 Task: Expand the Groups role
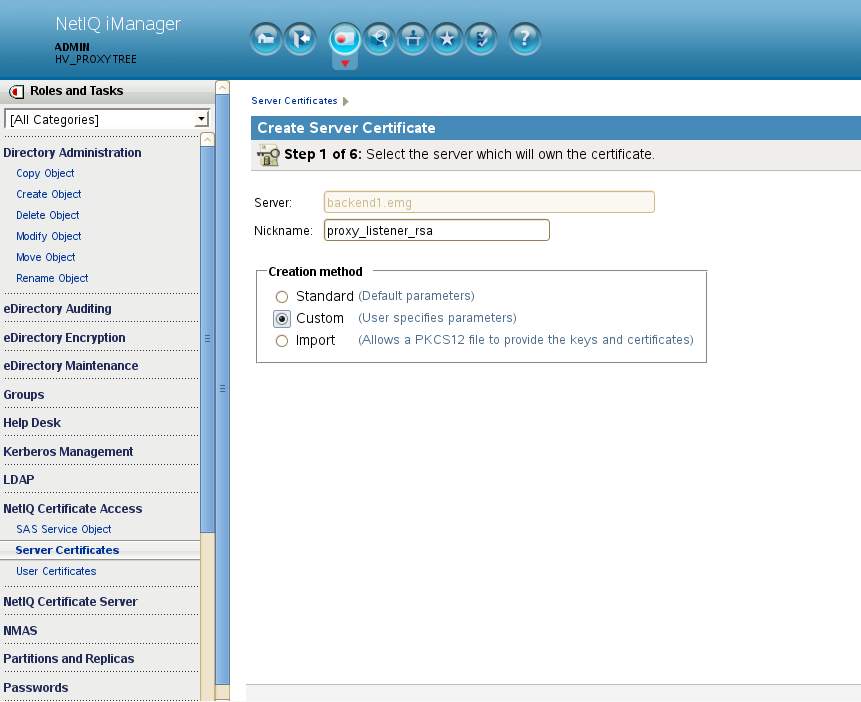24,395
